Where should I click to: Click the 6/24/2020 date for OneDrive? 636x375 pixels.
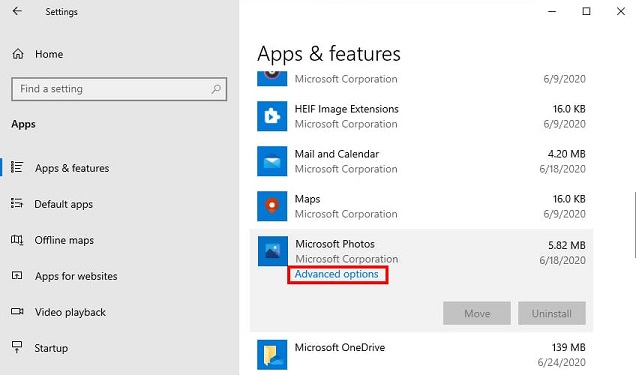[562, 362]
